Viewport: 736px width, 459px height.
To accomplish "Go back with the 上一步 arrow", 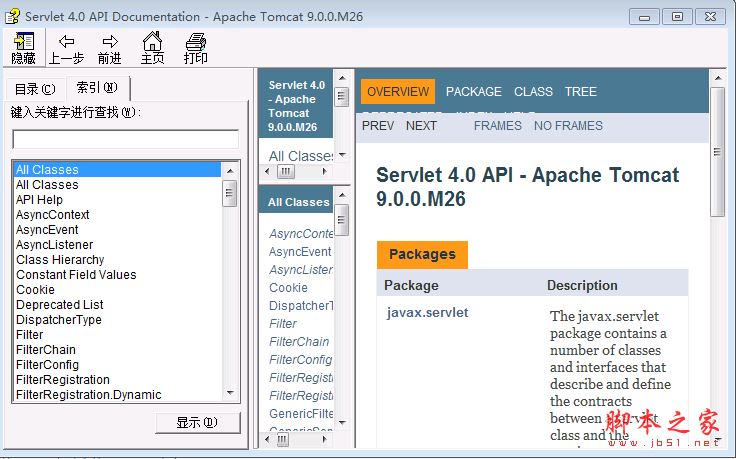I will [x=66, y=49].
